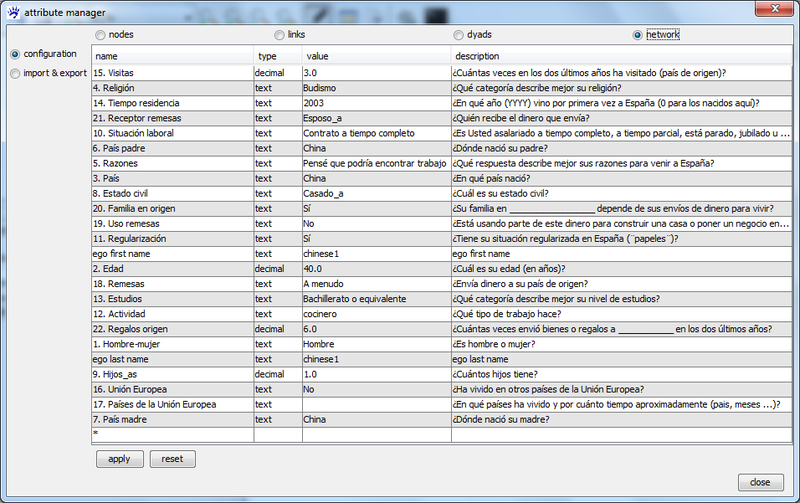Select '16. Unión Europea' name cell
800x503 pixels.
click(172, 389)
